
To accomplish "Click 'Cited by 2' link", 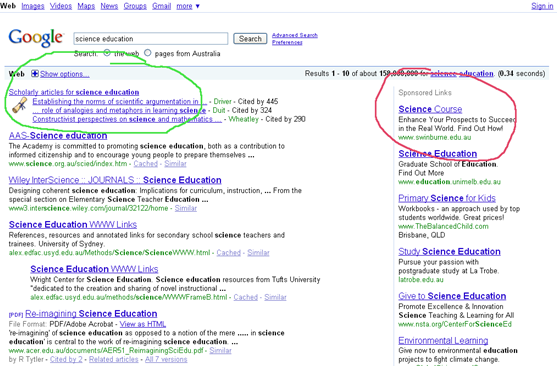I will click(x=66, y=359).
